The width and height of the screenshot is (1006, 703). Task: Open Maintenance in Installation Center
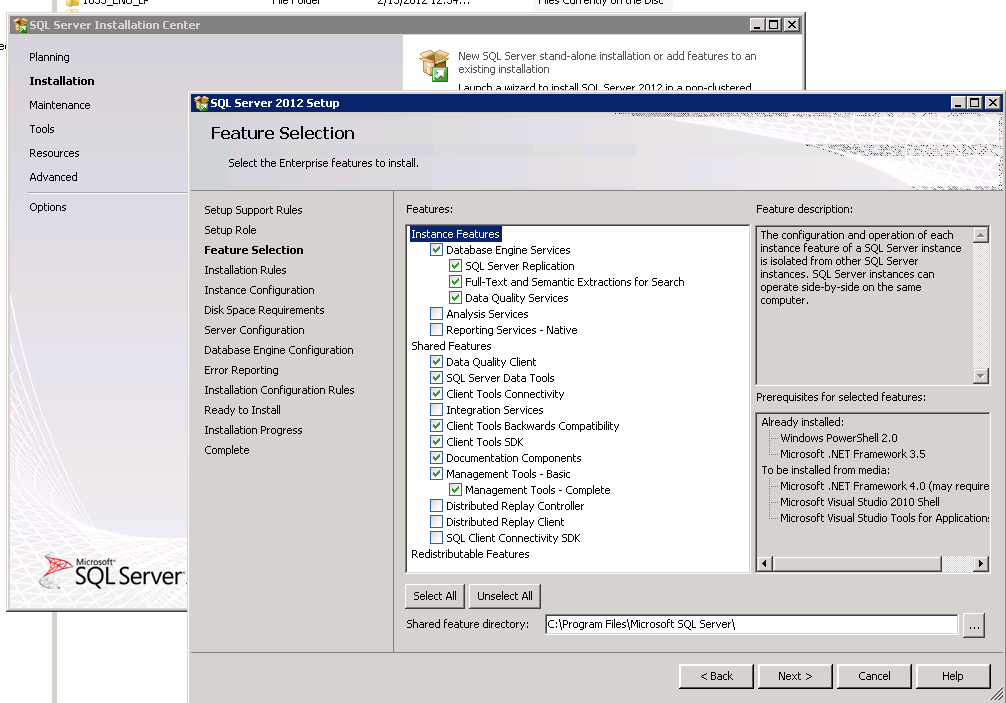coord(60,105)
